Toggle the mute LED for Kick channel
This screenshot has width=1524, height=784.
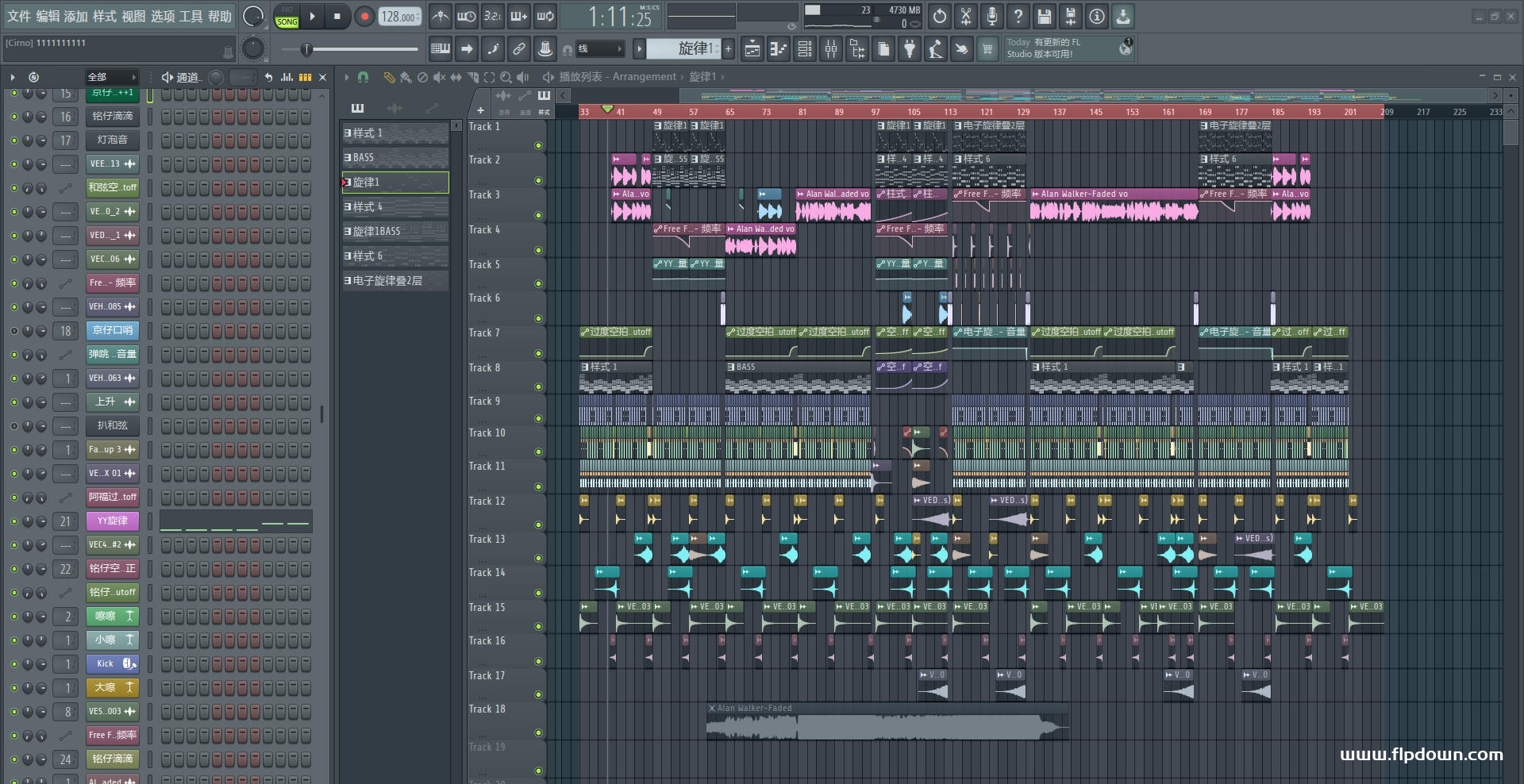[13, 664]
